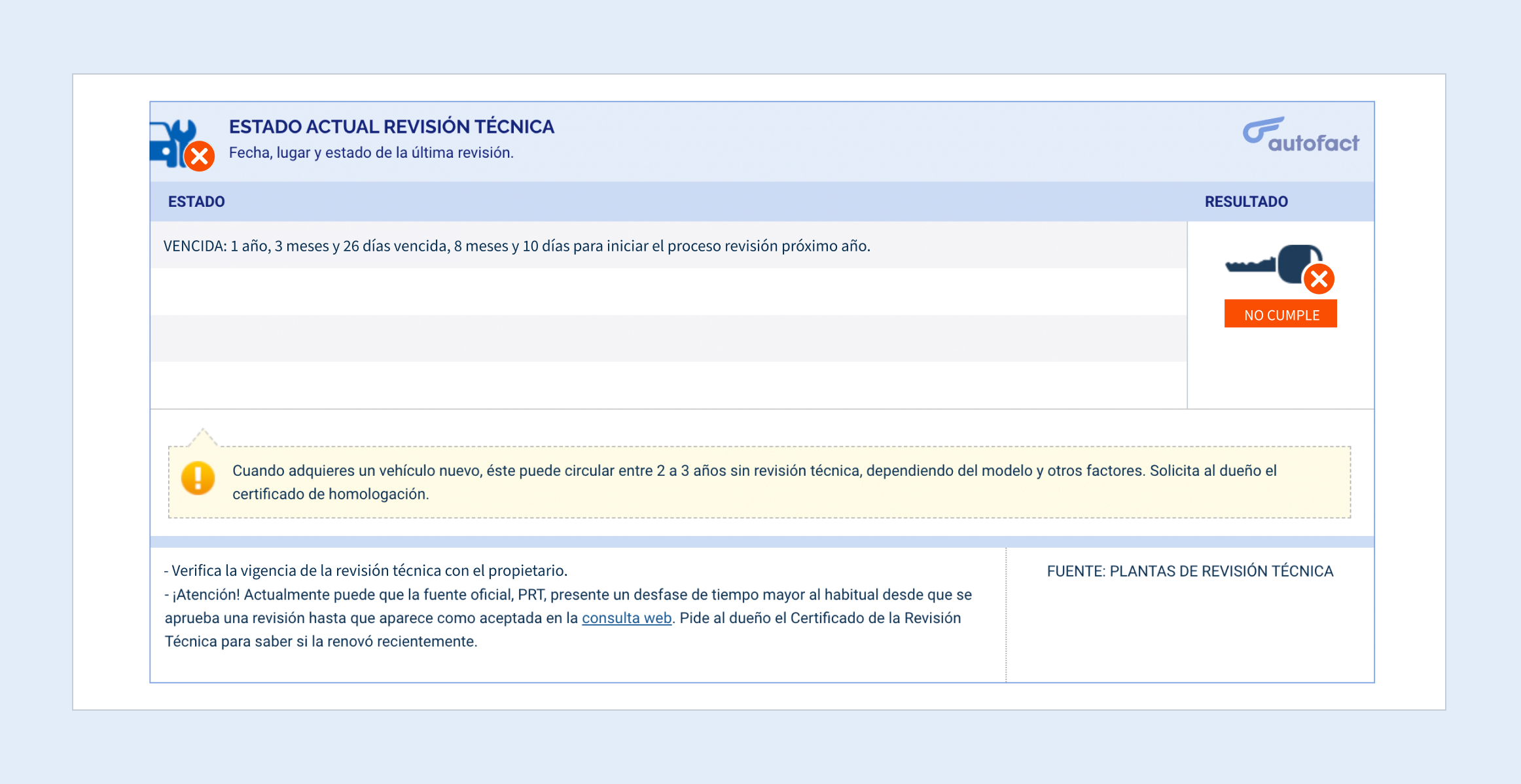
Task: Click the orange X mark on the key
Action: 1317,279
